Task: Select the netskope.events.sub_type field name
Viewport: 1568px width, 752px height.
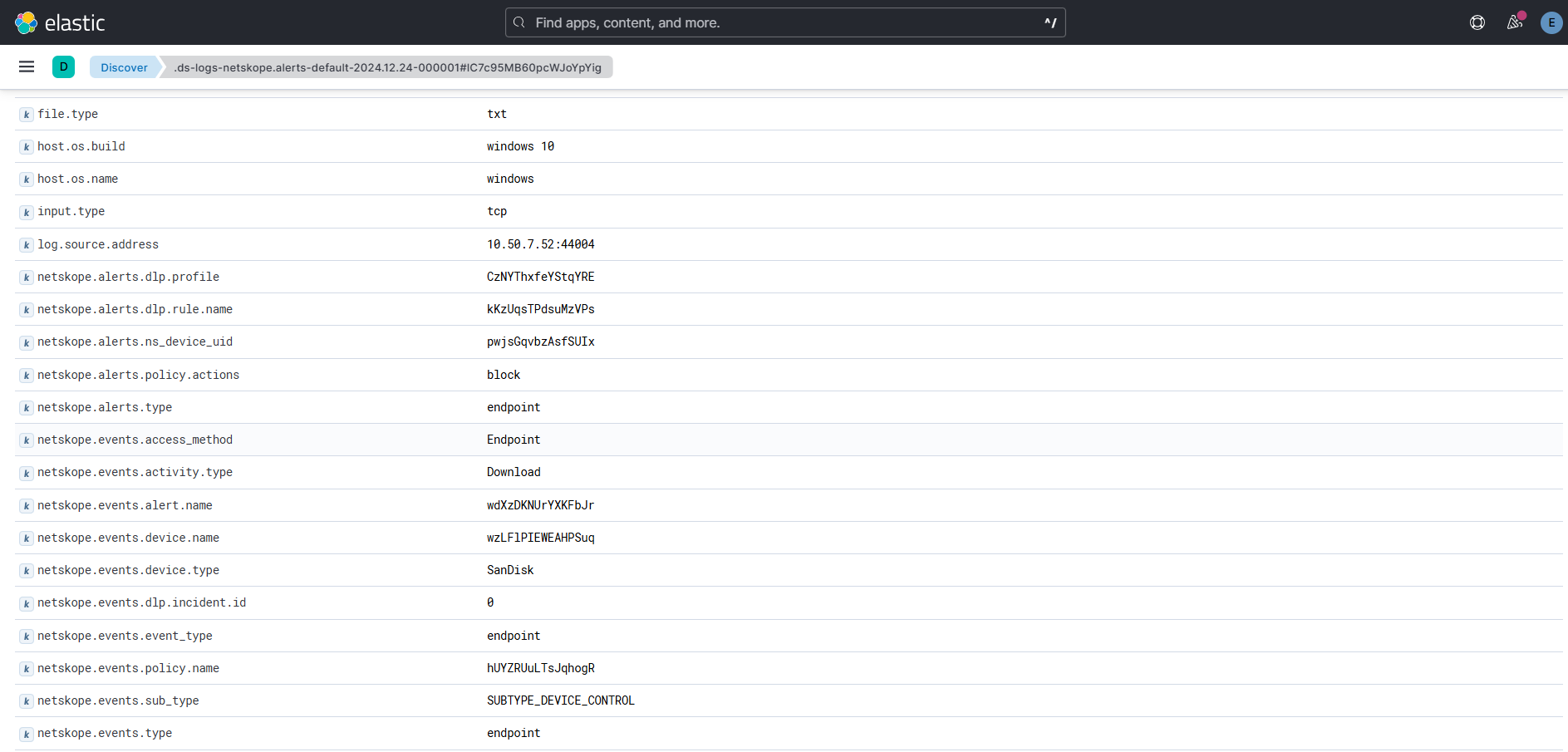Action: click(x=118, y=700)
